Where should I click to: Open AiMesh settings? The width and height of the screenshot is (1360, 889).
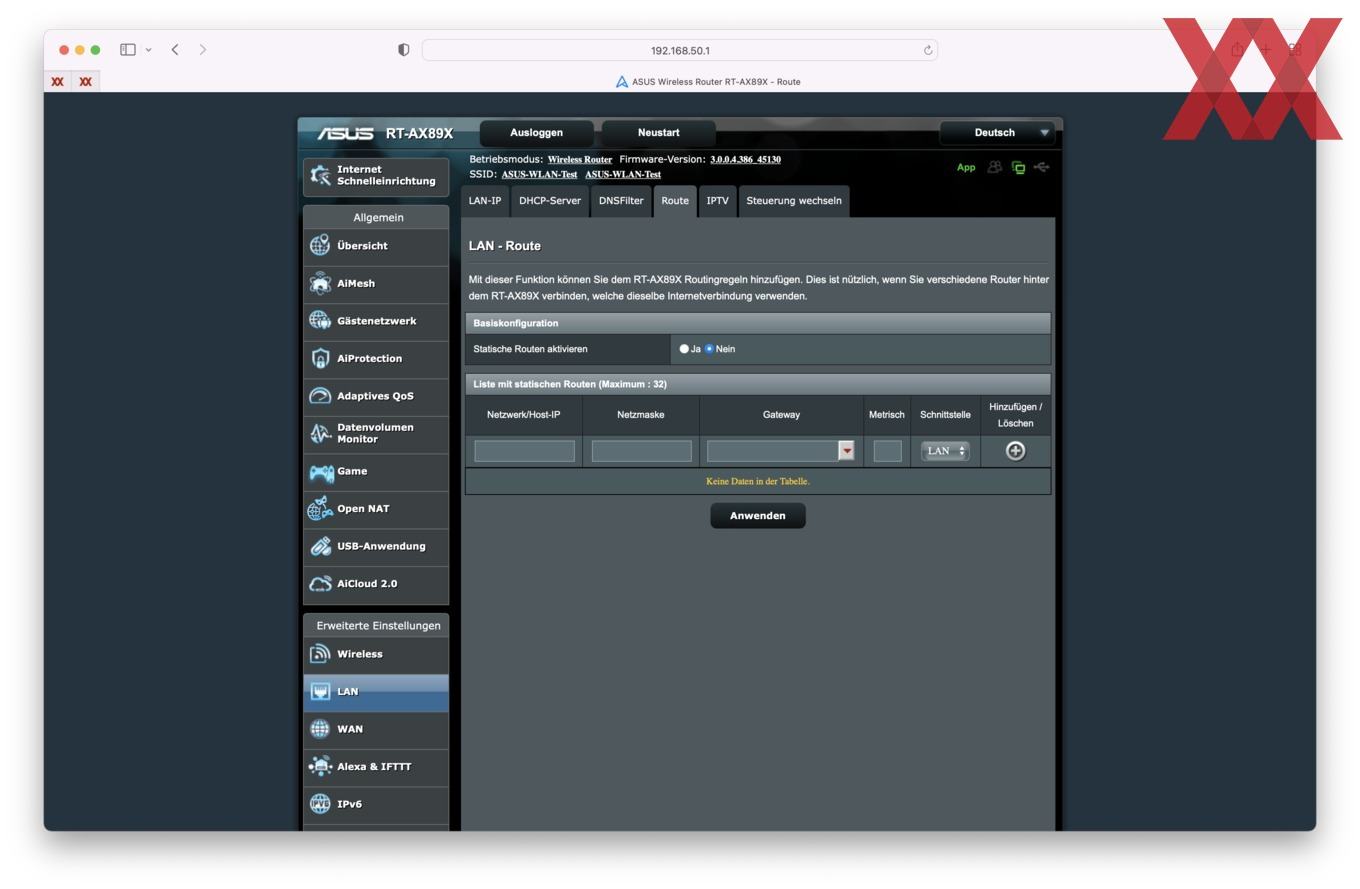point(376,284)
